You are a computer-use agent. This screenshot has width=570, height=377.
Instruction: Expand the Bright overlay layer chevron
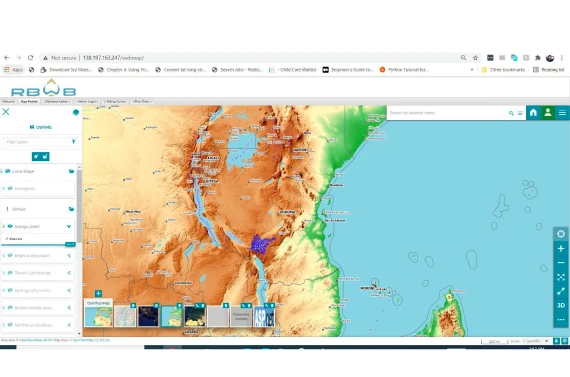click(x=69, y=256)
